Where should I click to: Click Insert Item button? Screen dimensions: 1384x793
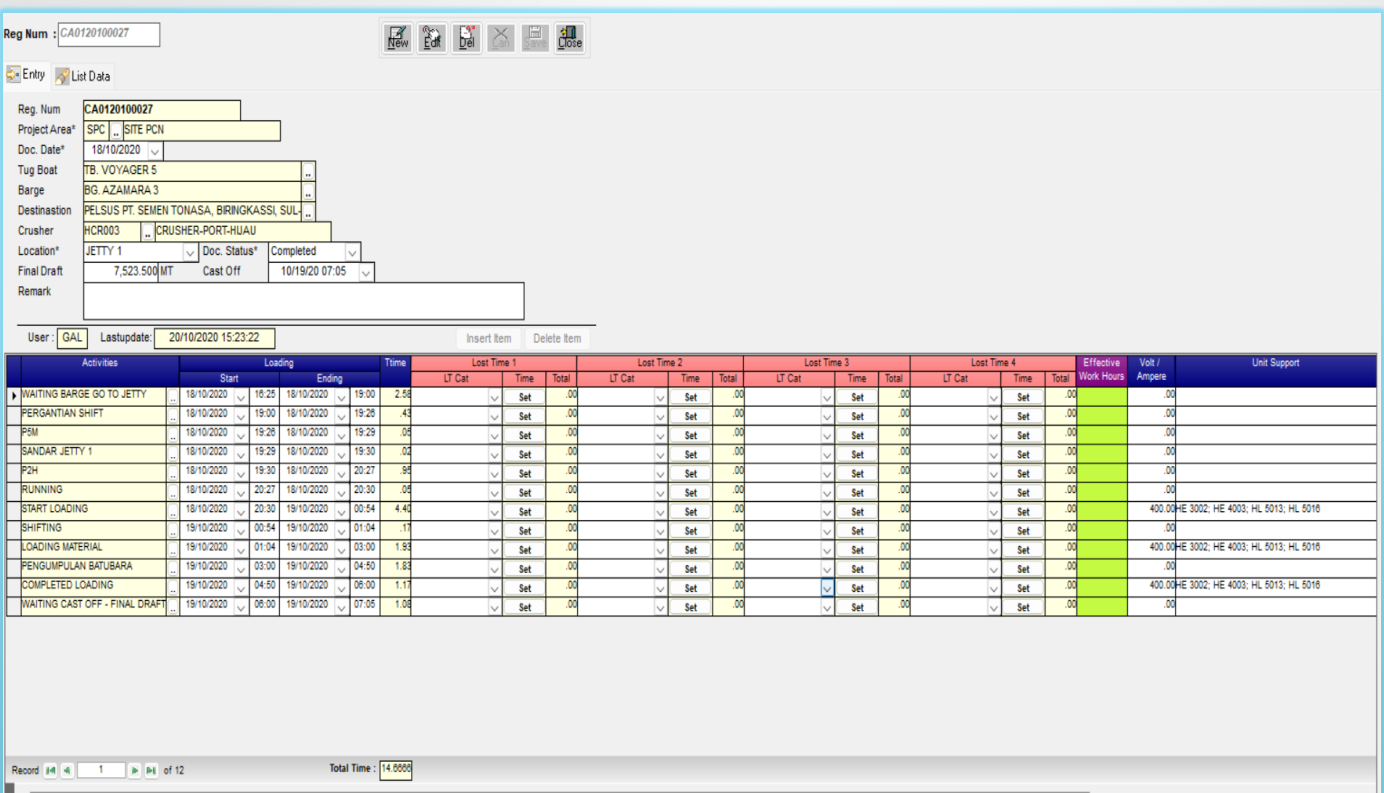point(489,338)
